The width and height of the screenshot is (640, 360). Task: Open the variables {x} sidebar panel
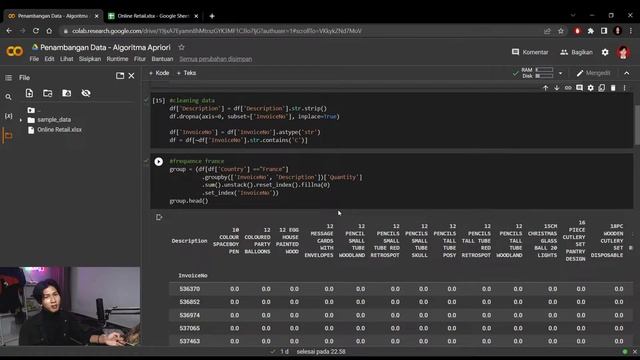(8, 116)
